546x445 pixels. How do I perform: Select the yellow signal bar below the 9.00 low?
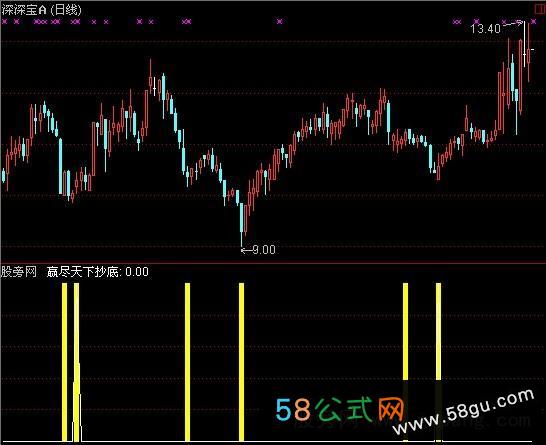point(242,362)
